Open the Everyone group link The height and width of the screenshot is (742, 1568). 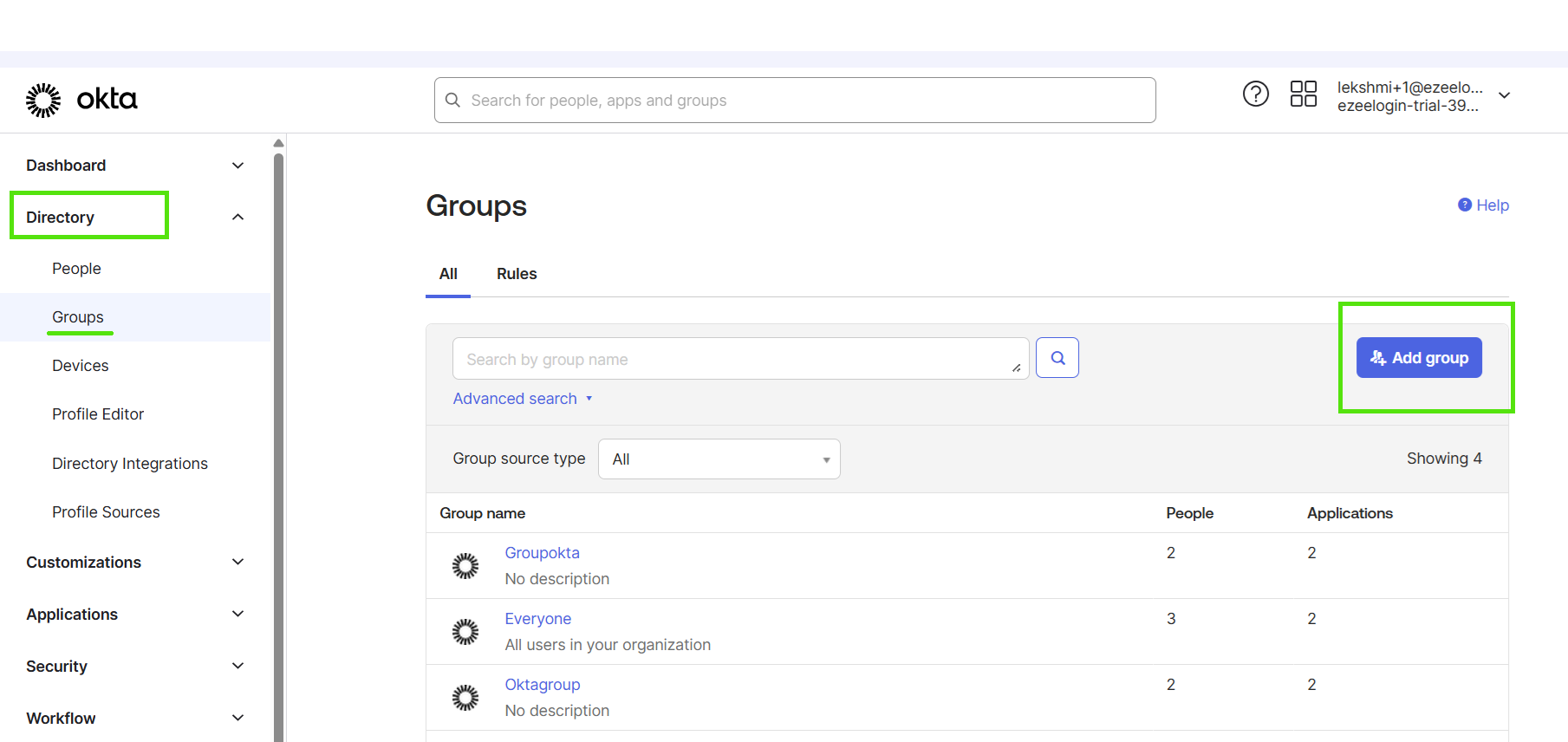pyautogui.click(x=538, y=619)
